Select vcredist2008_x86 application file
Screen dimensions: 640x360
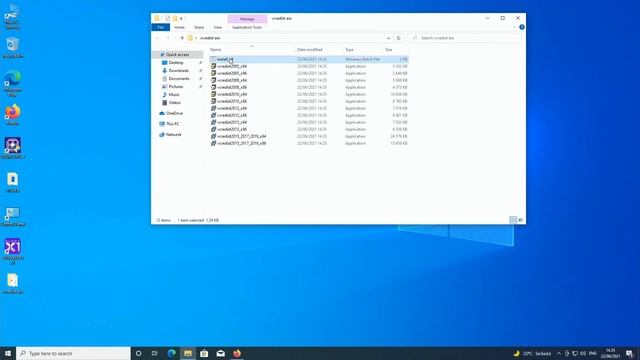(309, 87)
